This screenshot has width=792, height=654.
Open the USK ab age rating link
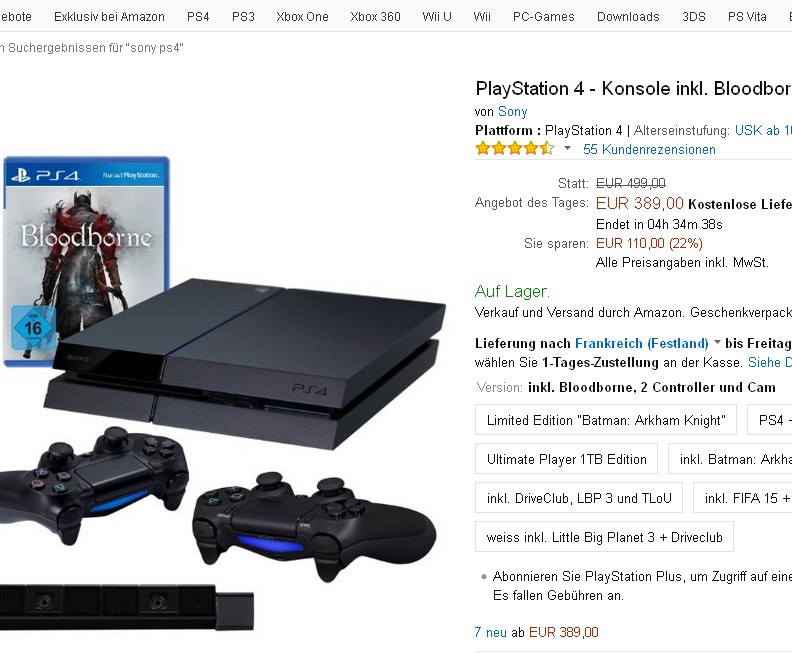click(x=763, y=130)
